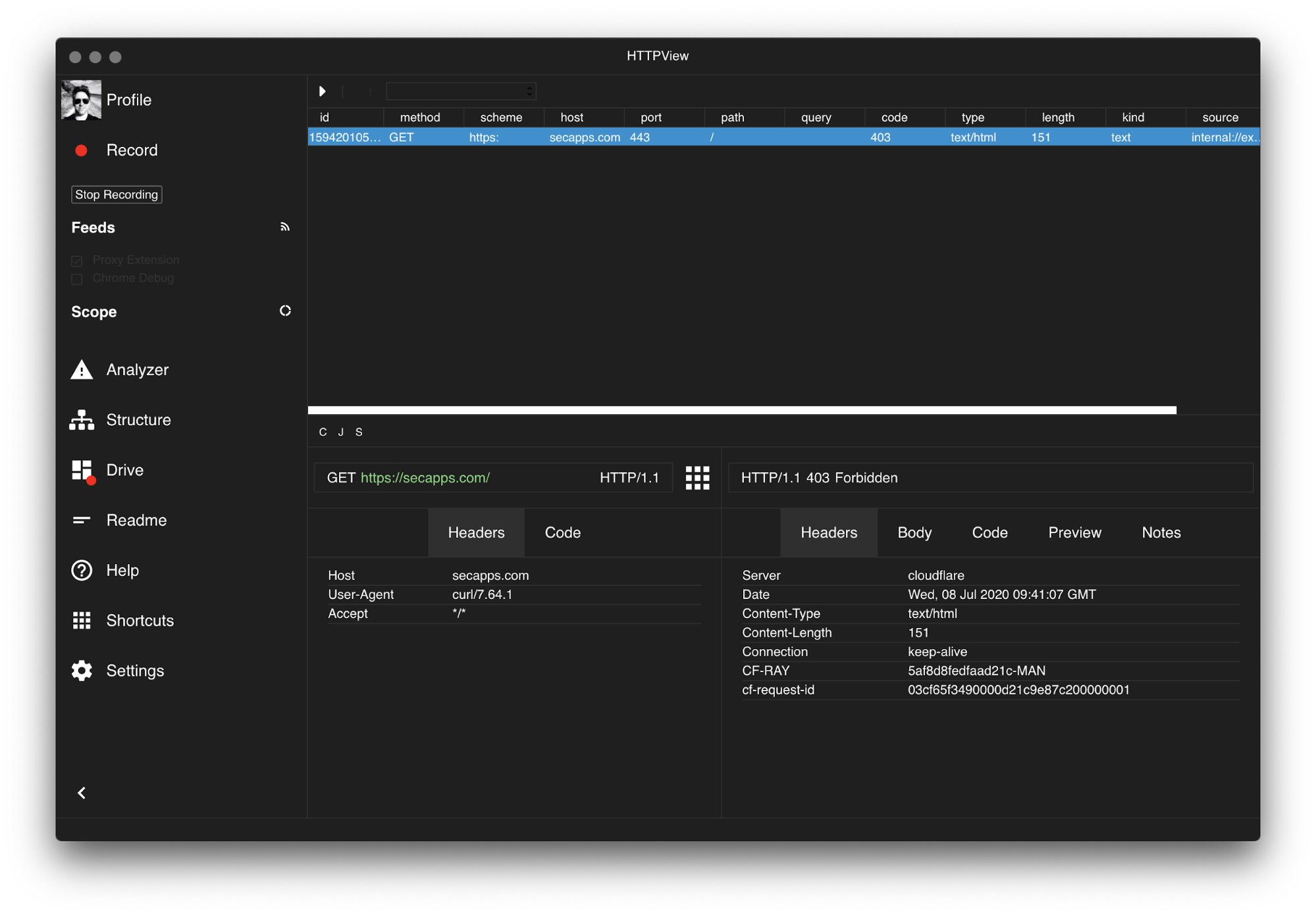The width and height of the screenshot is (1316, 915).
Task: Open the toolbar dropdown selector
Action: tap(461, 91)
